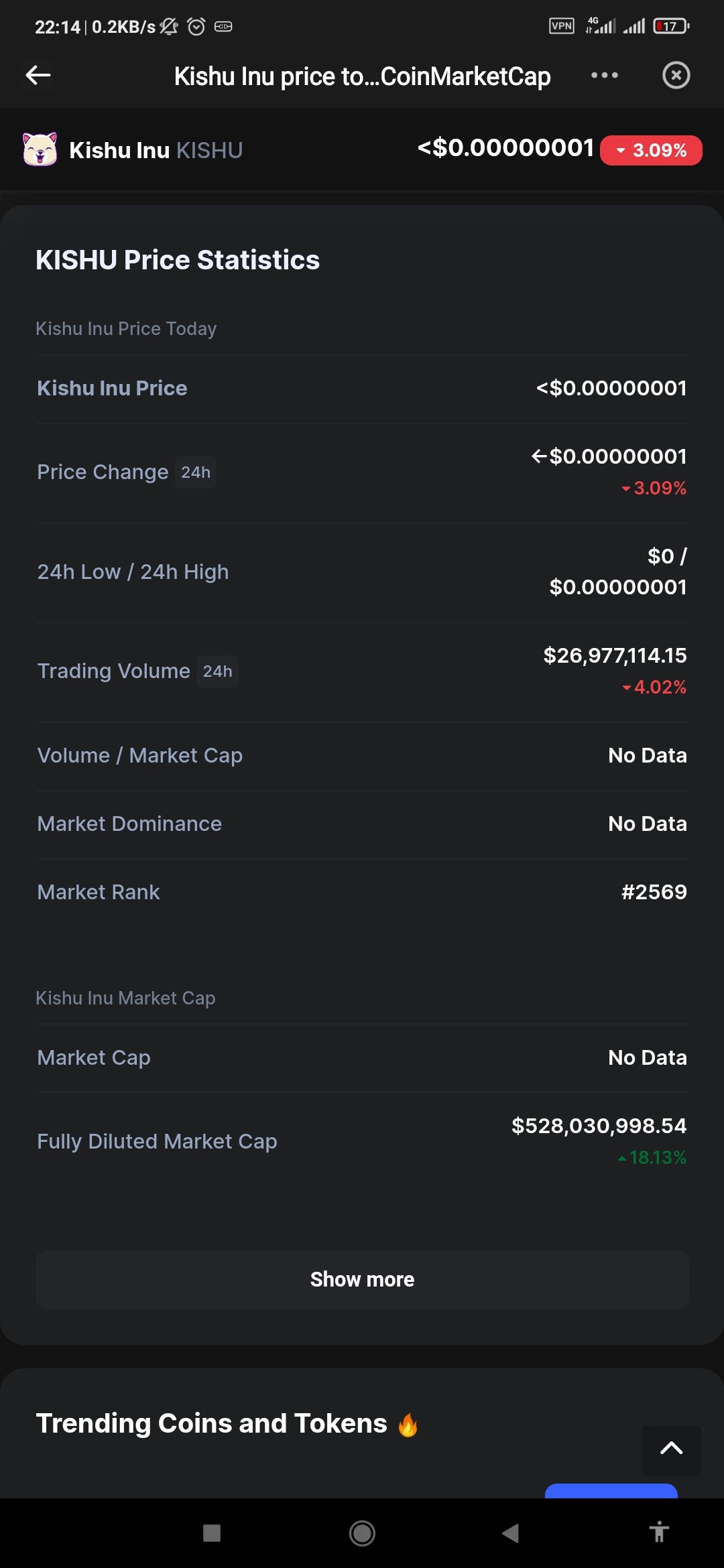Tap the page title Kishu Inu price
This screenshot has width=724, height=1568.
click(362, 76)
